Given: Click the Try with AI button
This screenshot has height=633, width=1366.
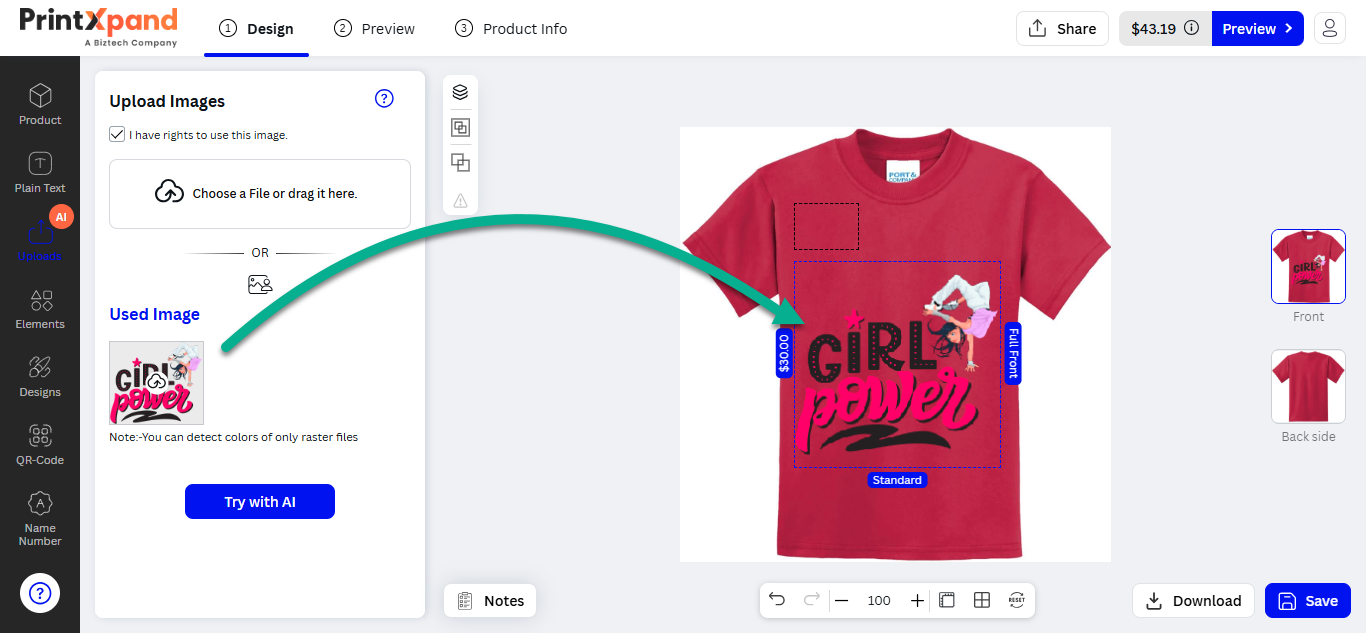Looking at the screenshot, I should (260, 502).
